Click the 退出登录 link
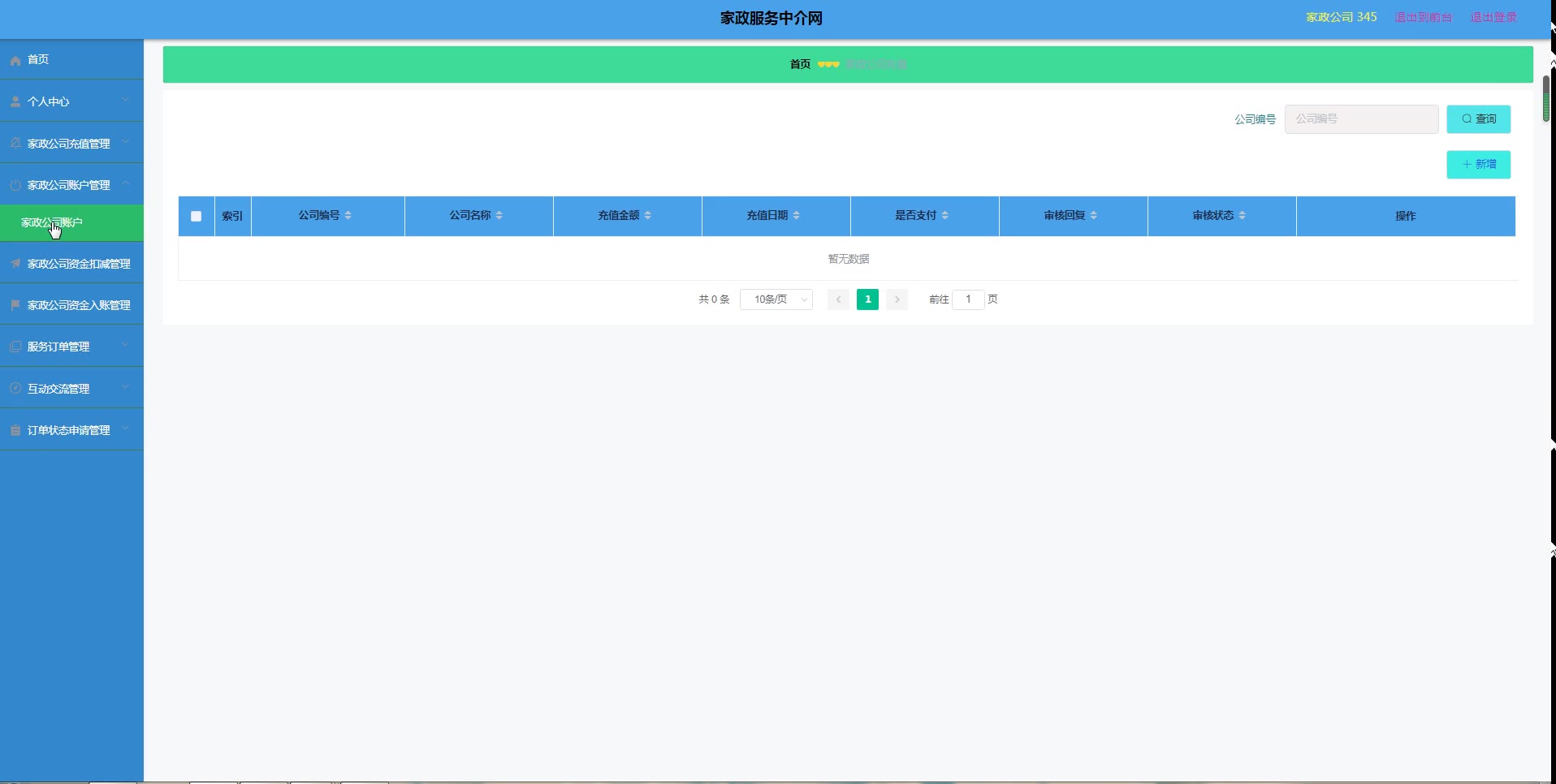The image size is (1556, 784). pyautogui.click(x=1493, y=17)
